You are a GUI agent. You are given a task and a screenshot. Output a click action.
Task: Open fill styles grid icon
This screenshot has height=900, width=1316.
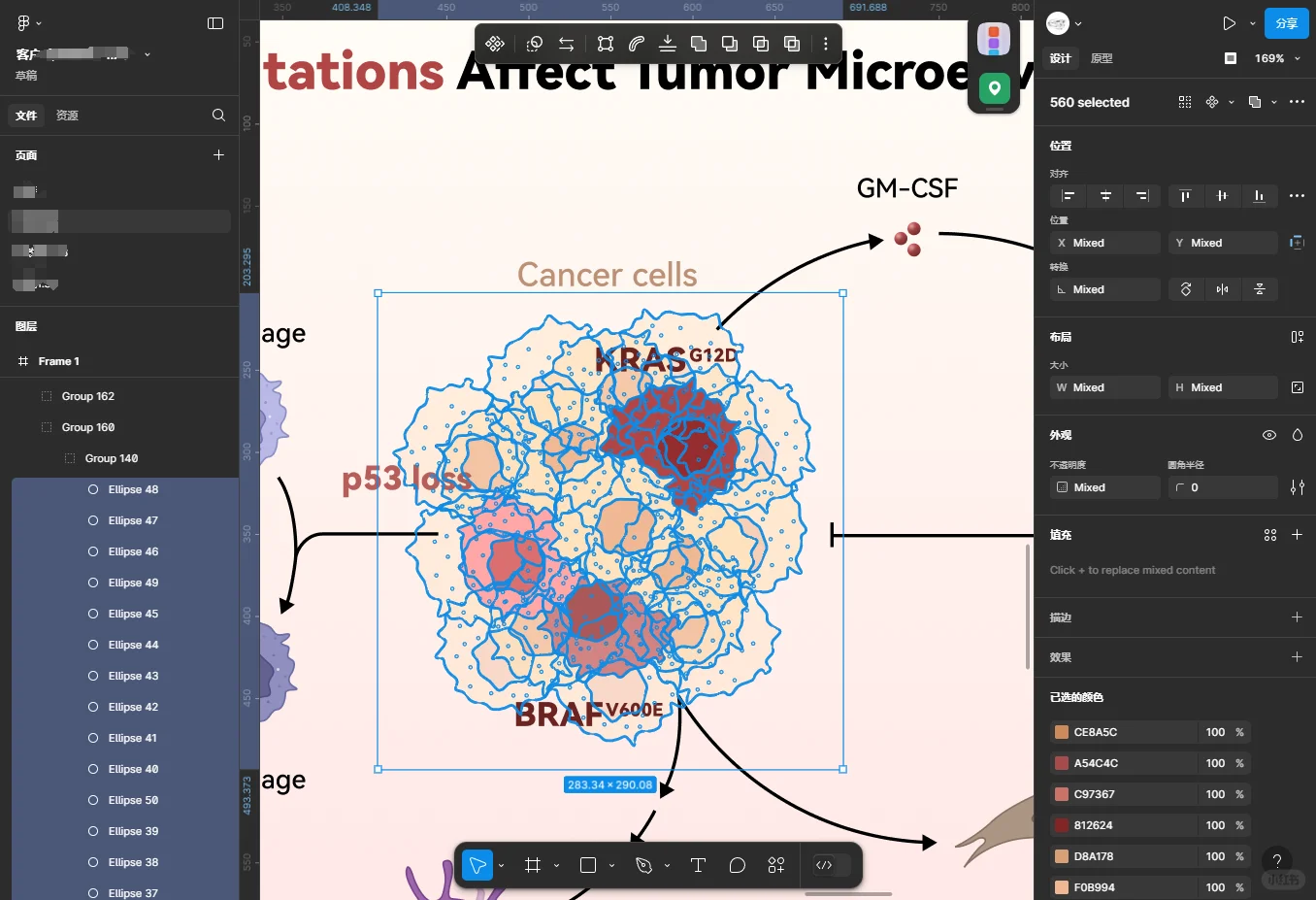(x=1270, y=535)
